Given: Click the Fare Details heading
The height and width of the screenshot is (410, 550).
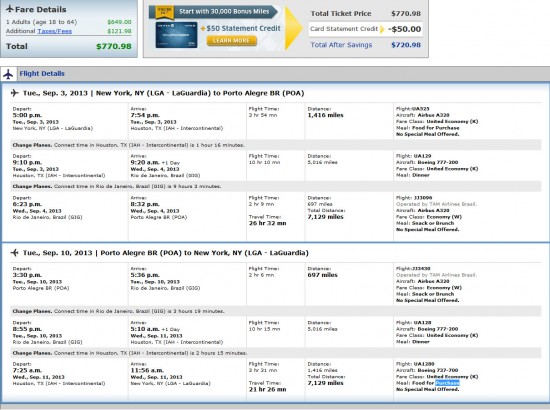Looking at the screenshot, I should pyautogui.click(x=41, y=9).
